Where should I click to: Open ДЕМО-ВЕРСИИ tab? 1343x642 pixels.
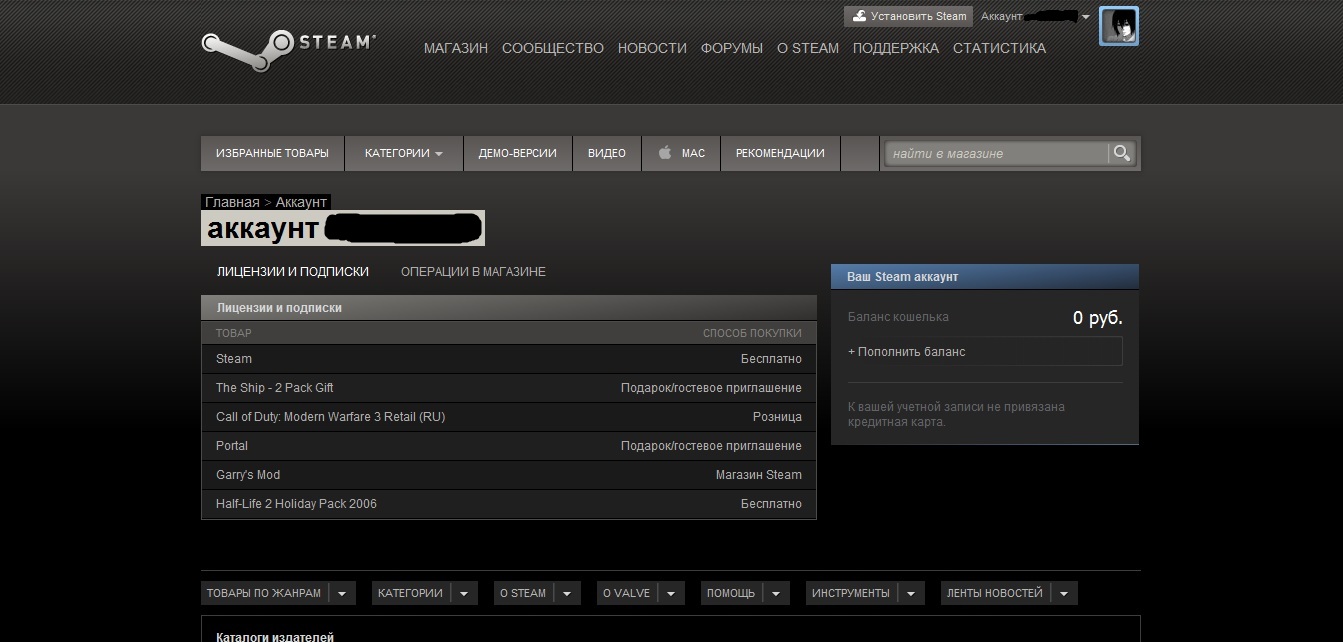click(518, 153)
